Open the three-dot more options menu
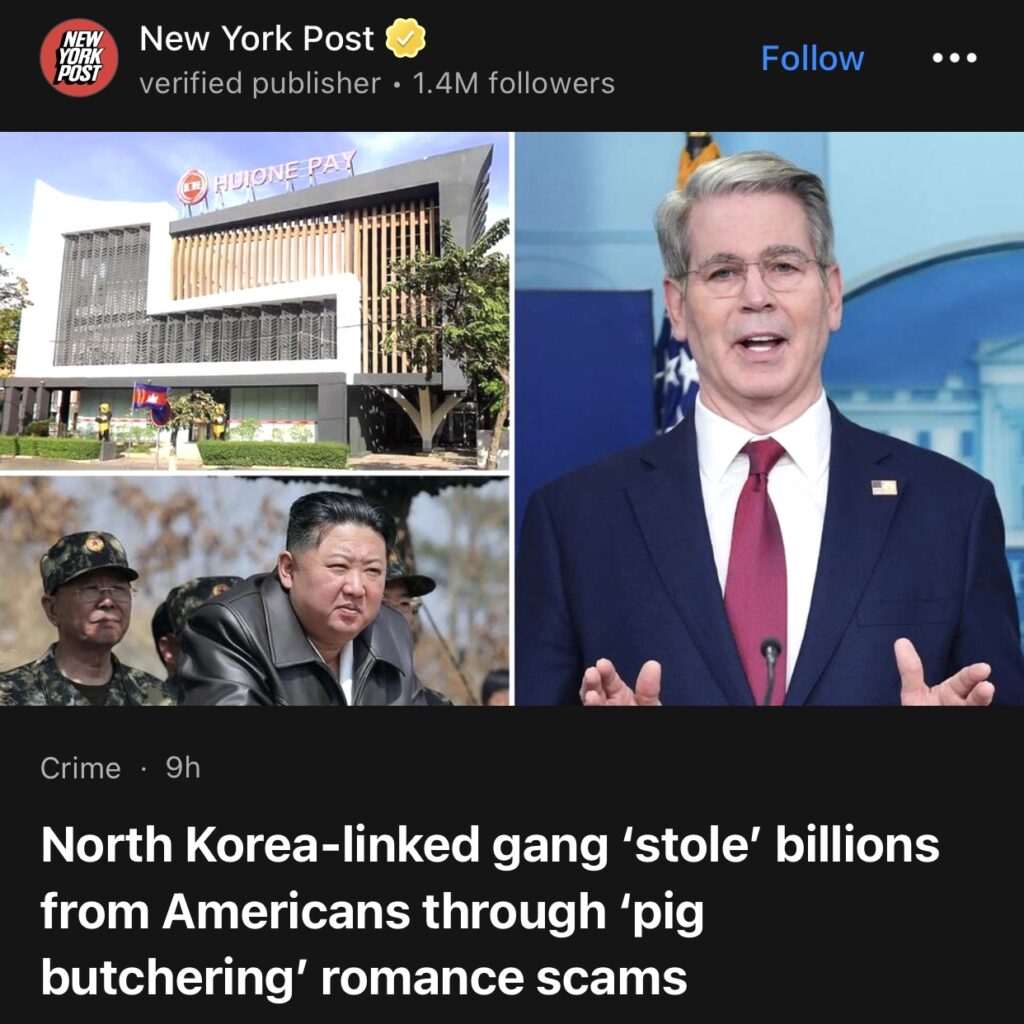The width and height of the screenshot is (1024, 1024). (x=954, y=58)
